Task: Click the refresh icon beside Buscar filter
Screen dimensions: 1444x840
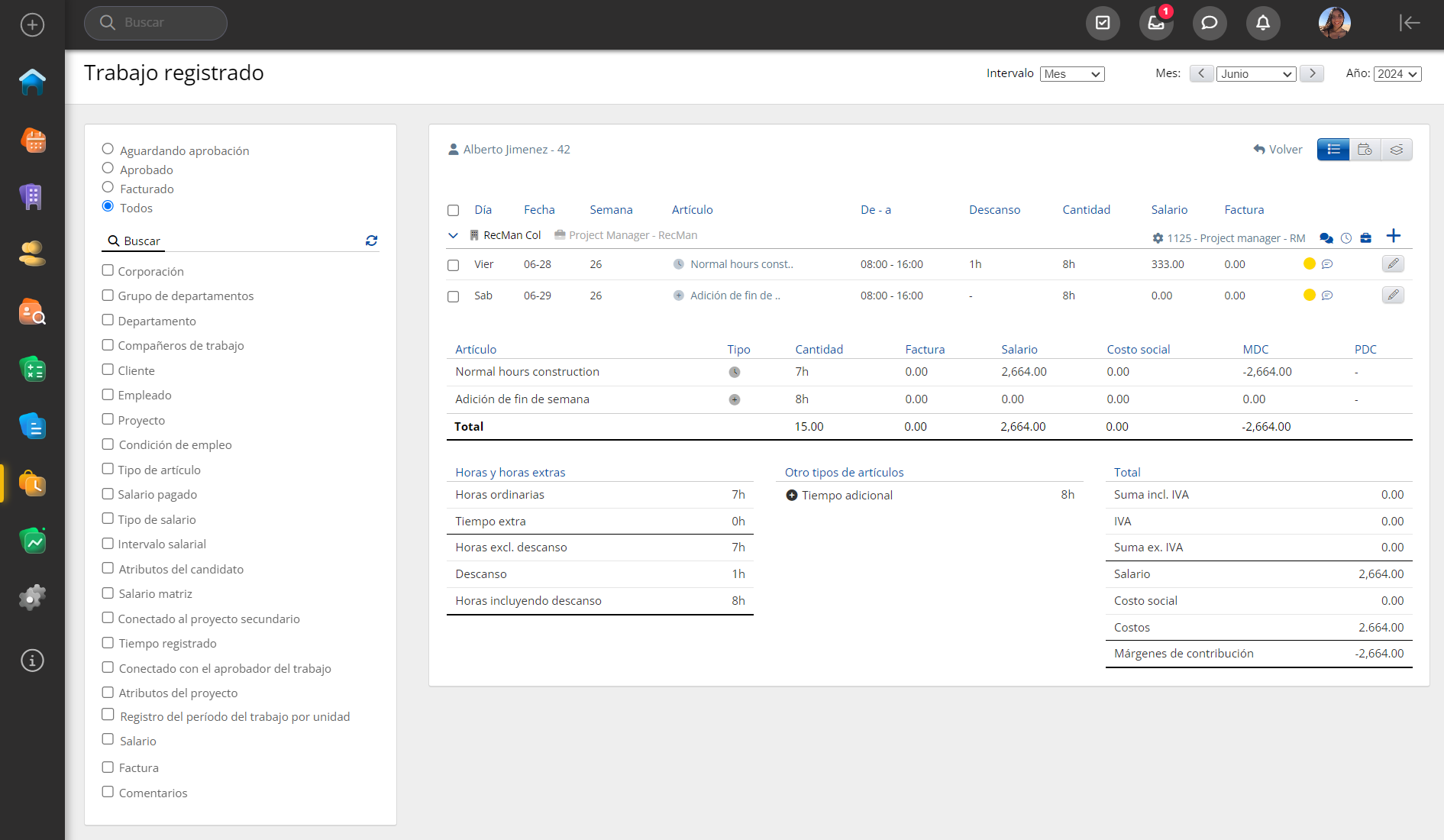Action: tap(371, 241)
